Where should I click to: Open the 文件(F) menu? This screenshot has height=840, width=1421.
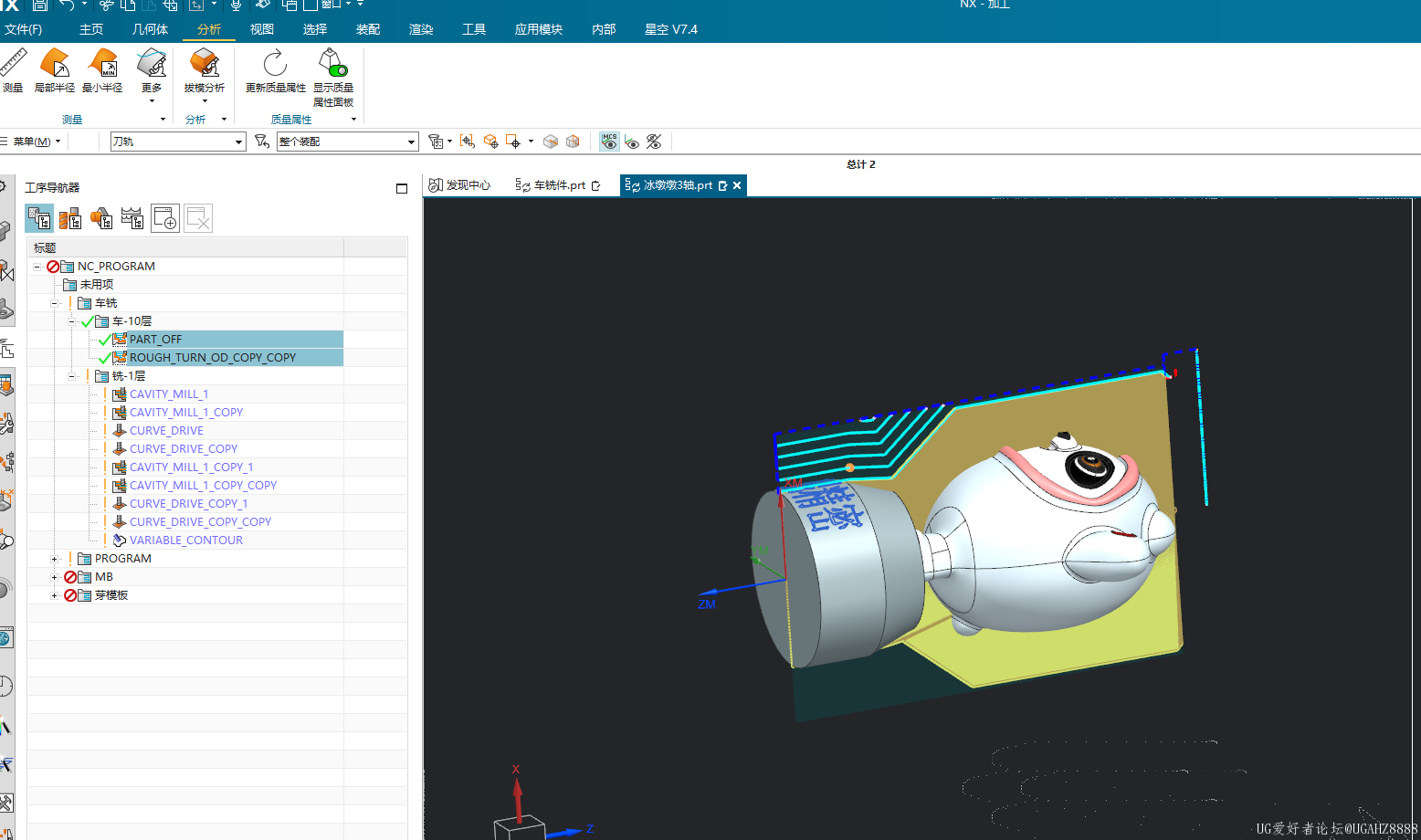click(x=23, y=29)
